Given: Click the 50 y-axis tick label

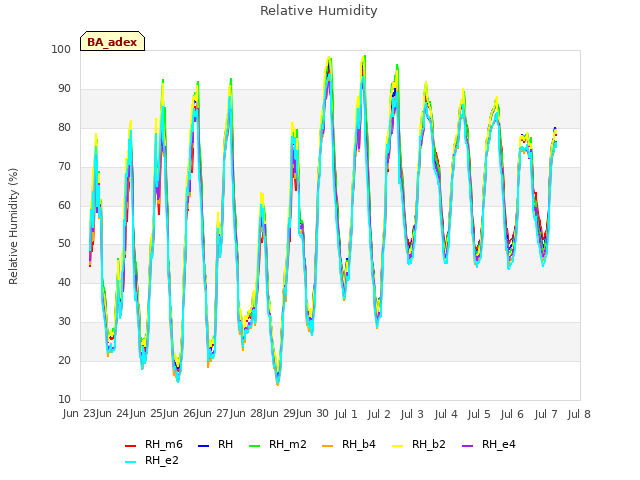Looking at the screenshot, I should point(64,244).
